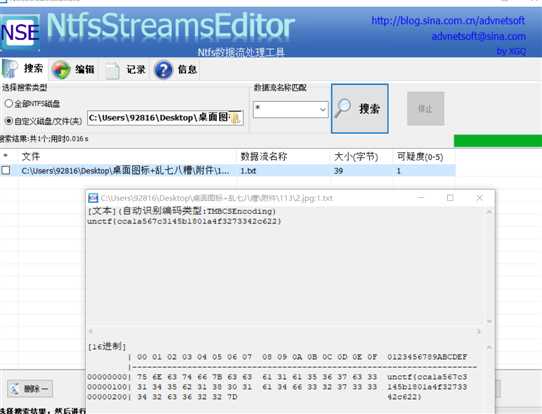Click the unctf flag text line
This screenshot has width=542, height=414.
[x=184, y=221]
